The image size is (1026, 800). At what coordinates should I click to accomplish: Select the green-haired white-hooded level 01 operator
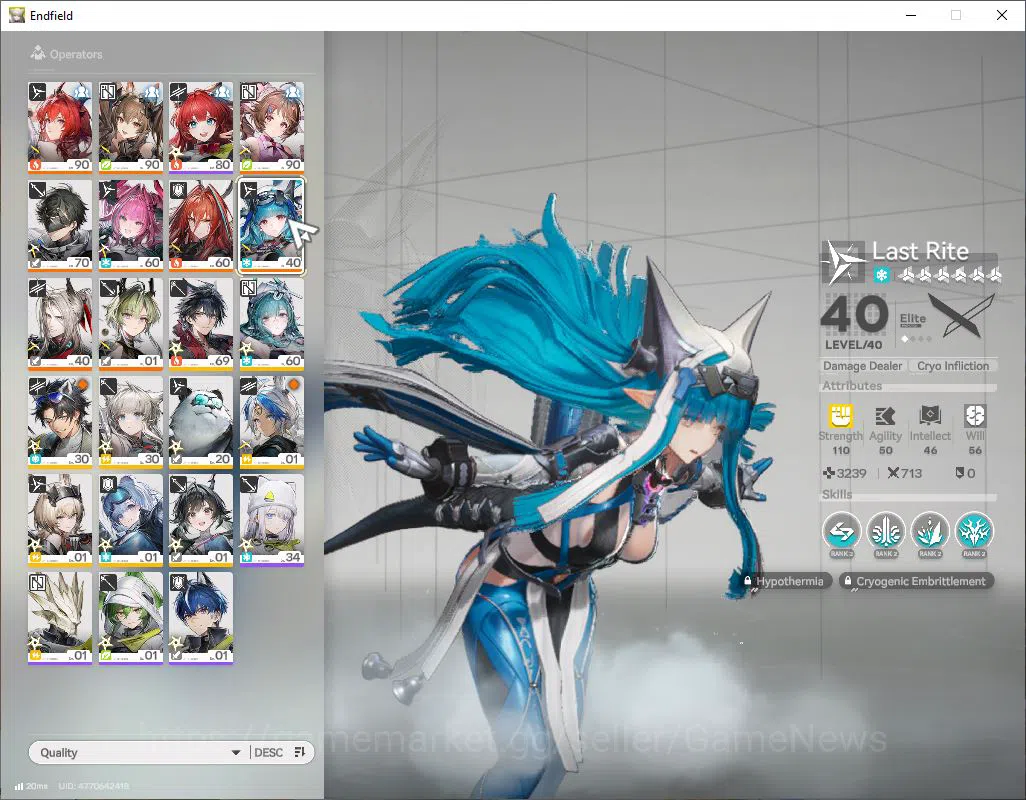coord(130,618)
